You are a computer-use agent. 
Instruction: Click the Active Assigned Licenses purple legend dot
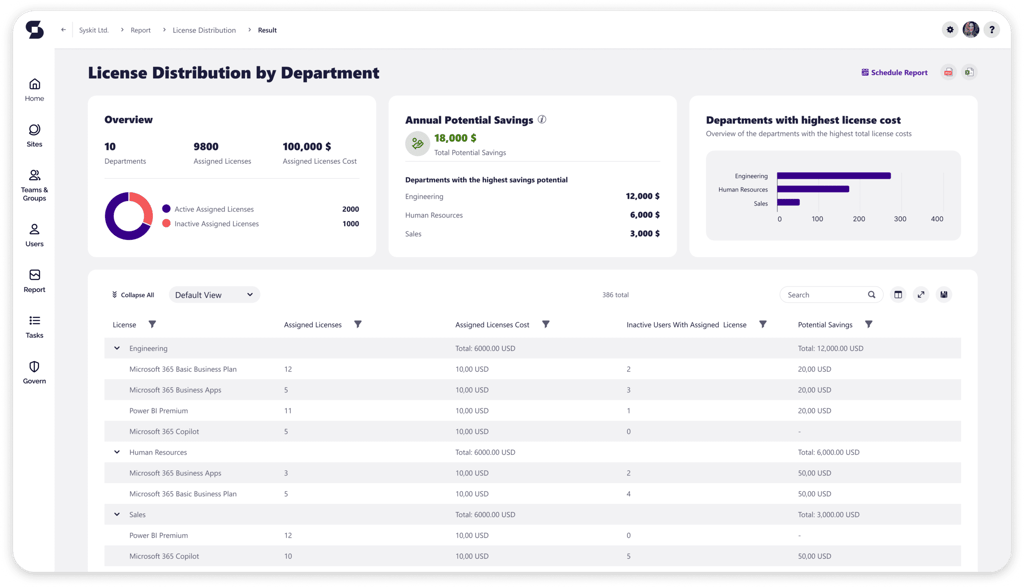(167, 209)
